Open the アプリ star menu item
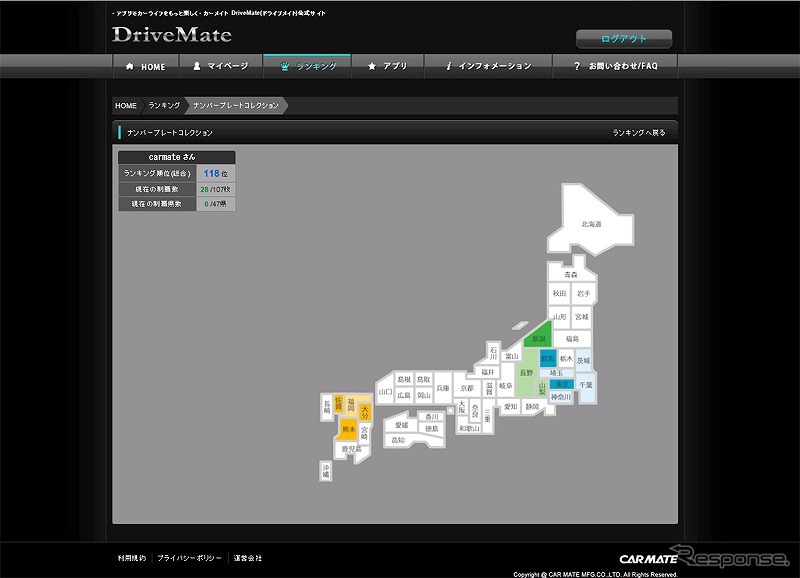 pos(388,66)
